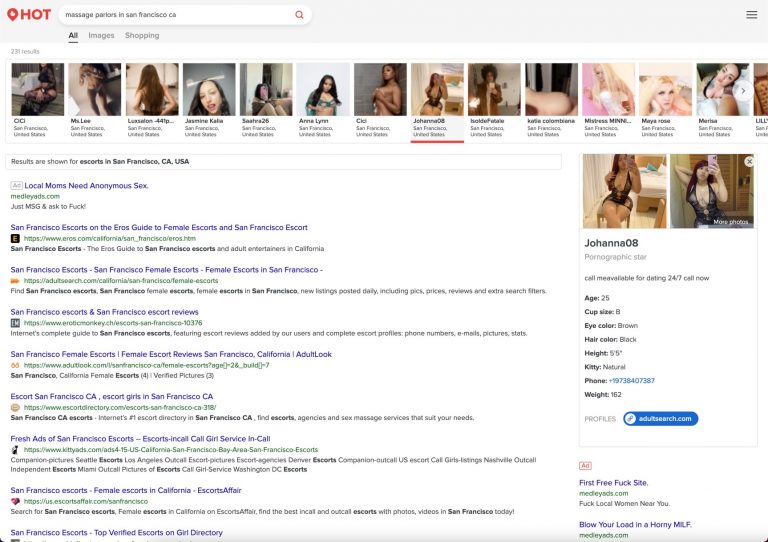Click the Ad badge above sidebar ads

[x=585, y=466]
